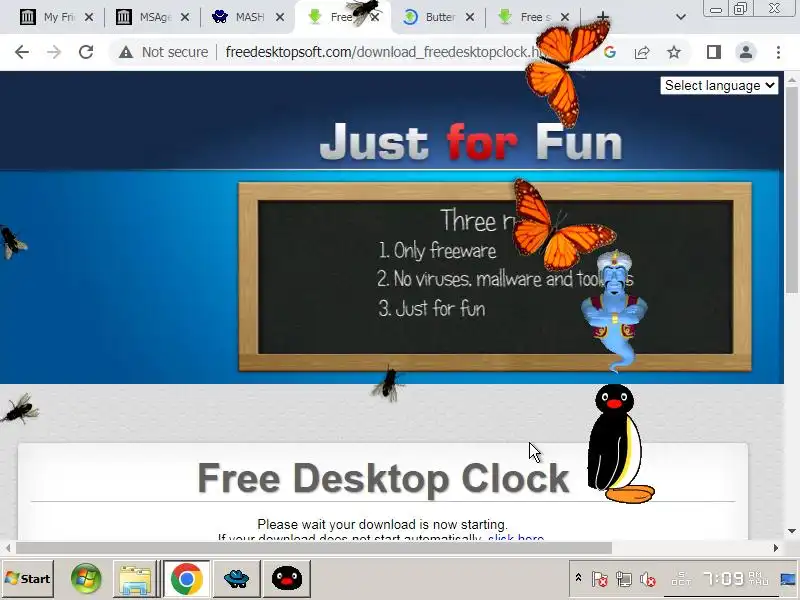Image resolution: width=800 pixels, height=600 pixels.
Task: Click the Just for Fun logo
Action: pos(470,141)
